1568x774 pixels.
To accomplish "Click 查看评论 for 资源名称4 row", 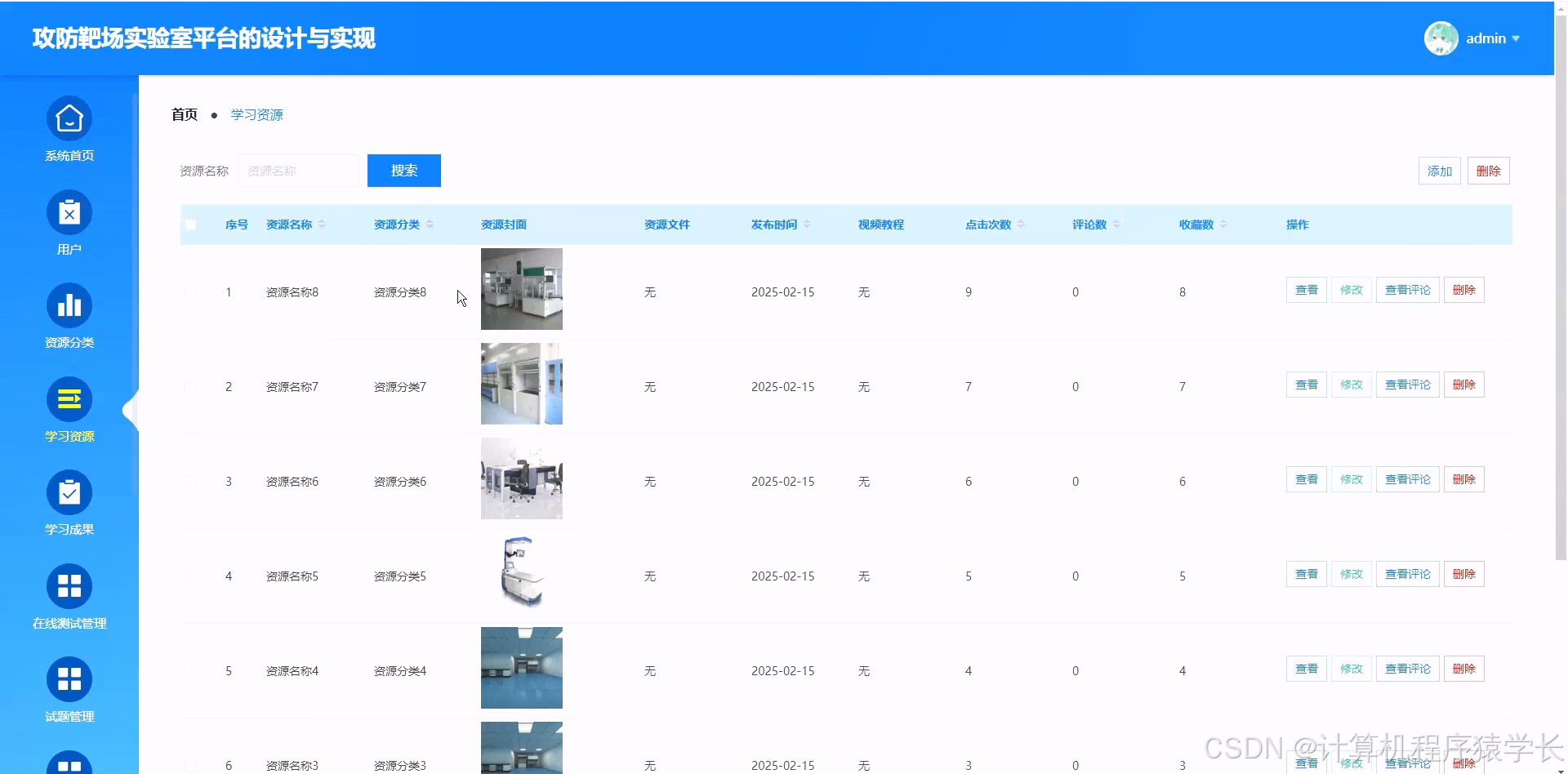I will point(1408,669).
